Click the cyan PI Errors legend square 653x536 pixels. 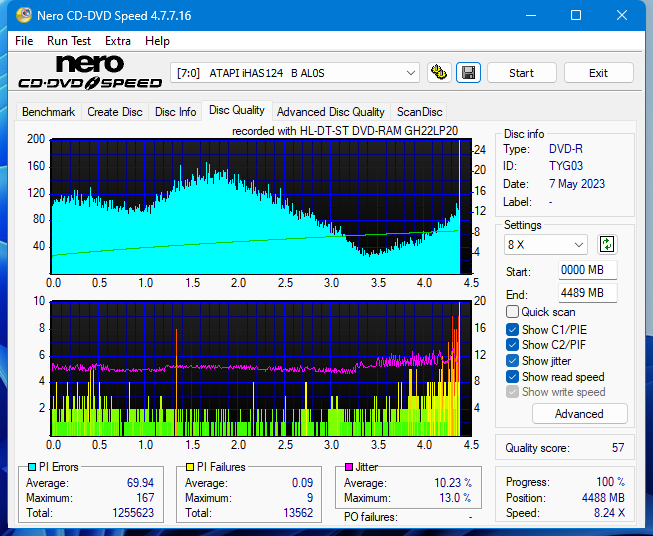(x=32, y=467)
